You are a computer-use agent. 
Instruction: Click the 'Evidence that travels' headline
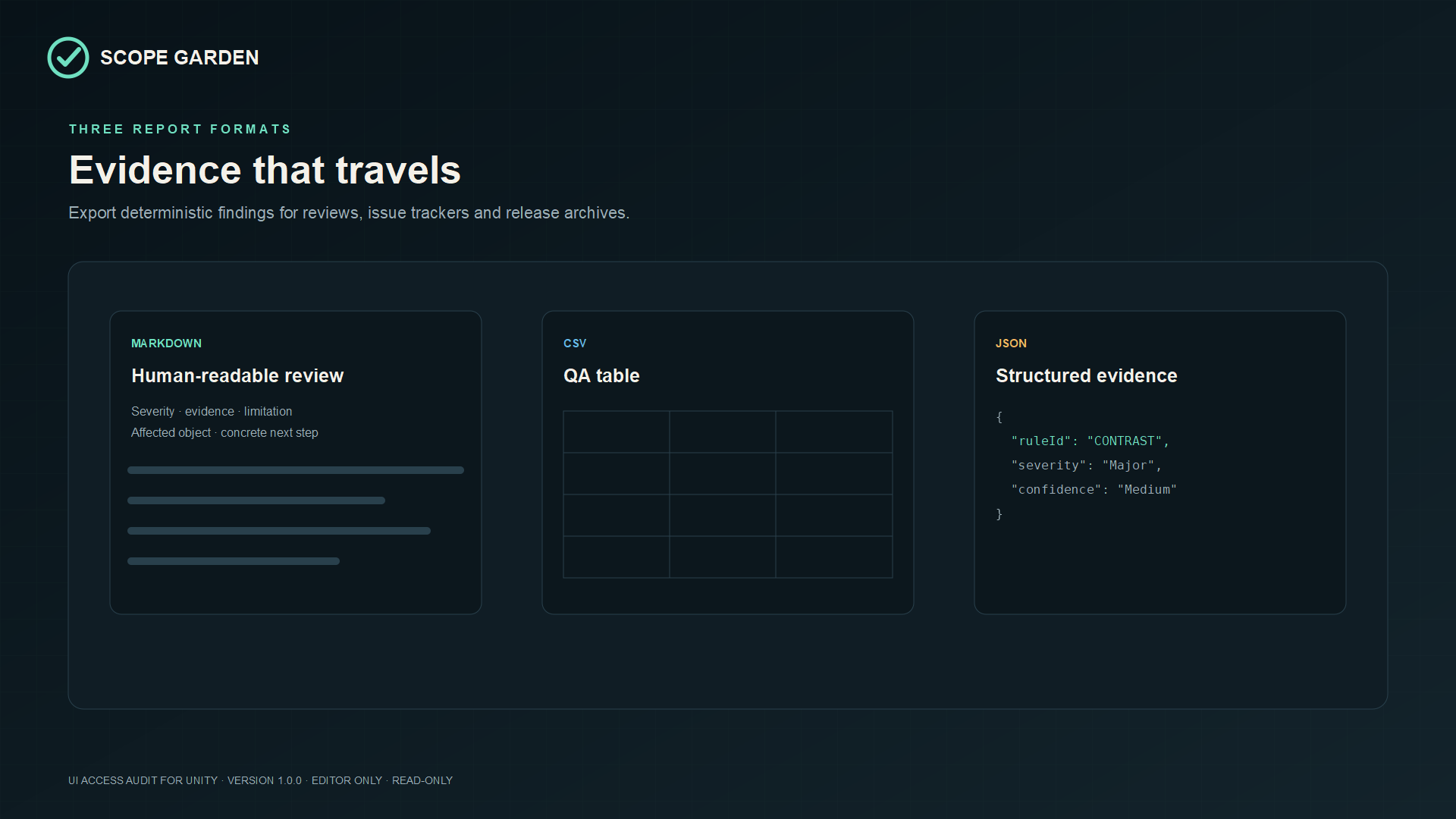pos(265,170)
